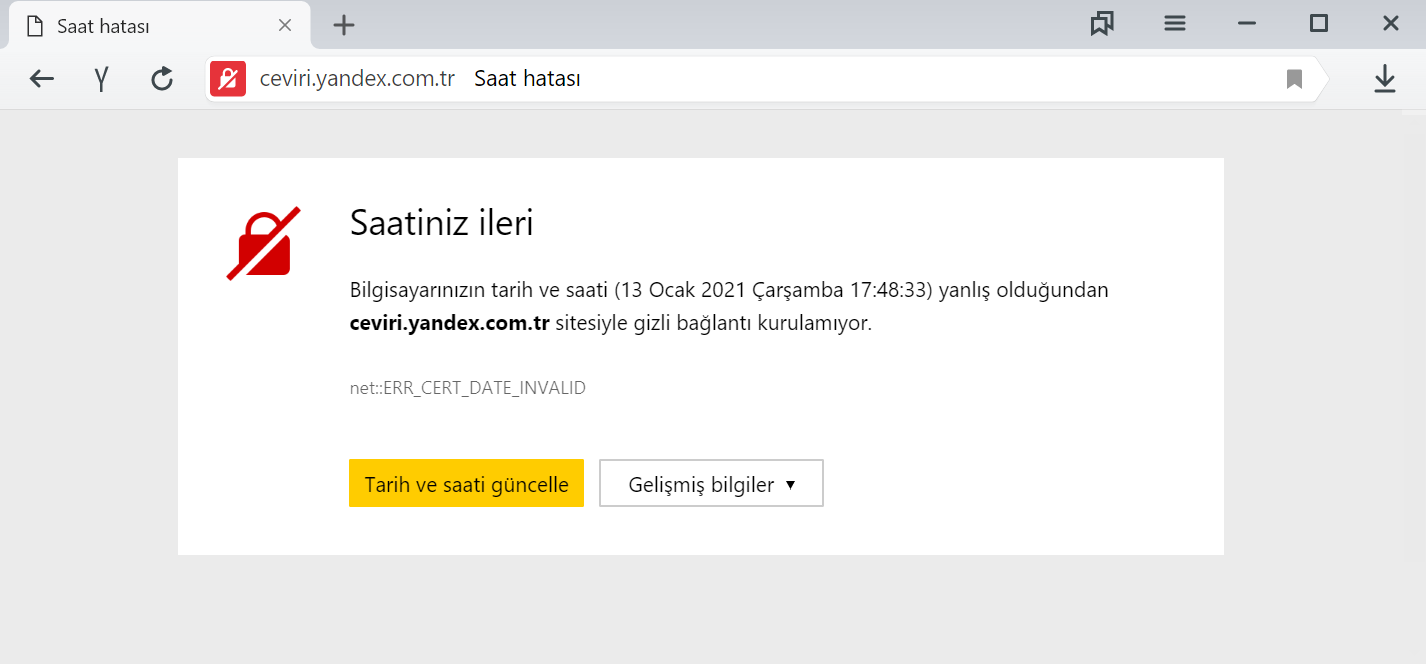Viewport: 1426px width, 664px height.
Task: Click the large crossed-out lock icon
Action: 263,243
